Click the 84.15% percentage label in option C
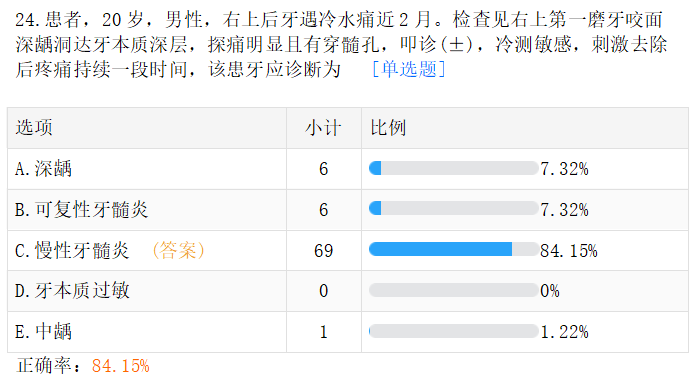697x380 pixels. point(569,251)
